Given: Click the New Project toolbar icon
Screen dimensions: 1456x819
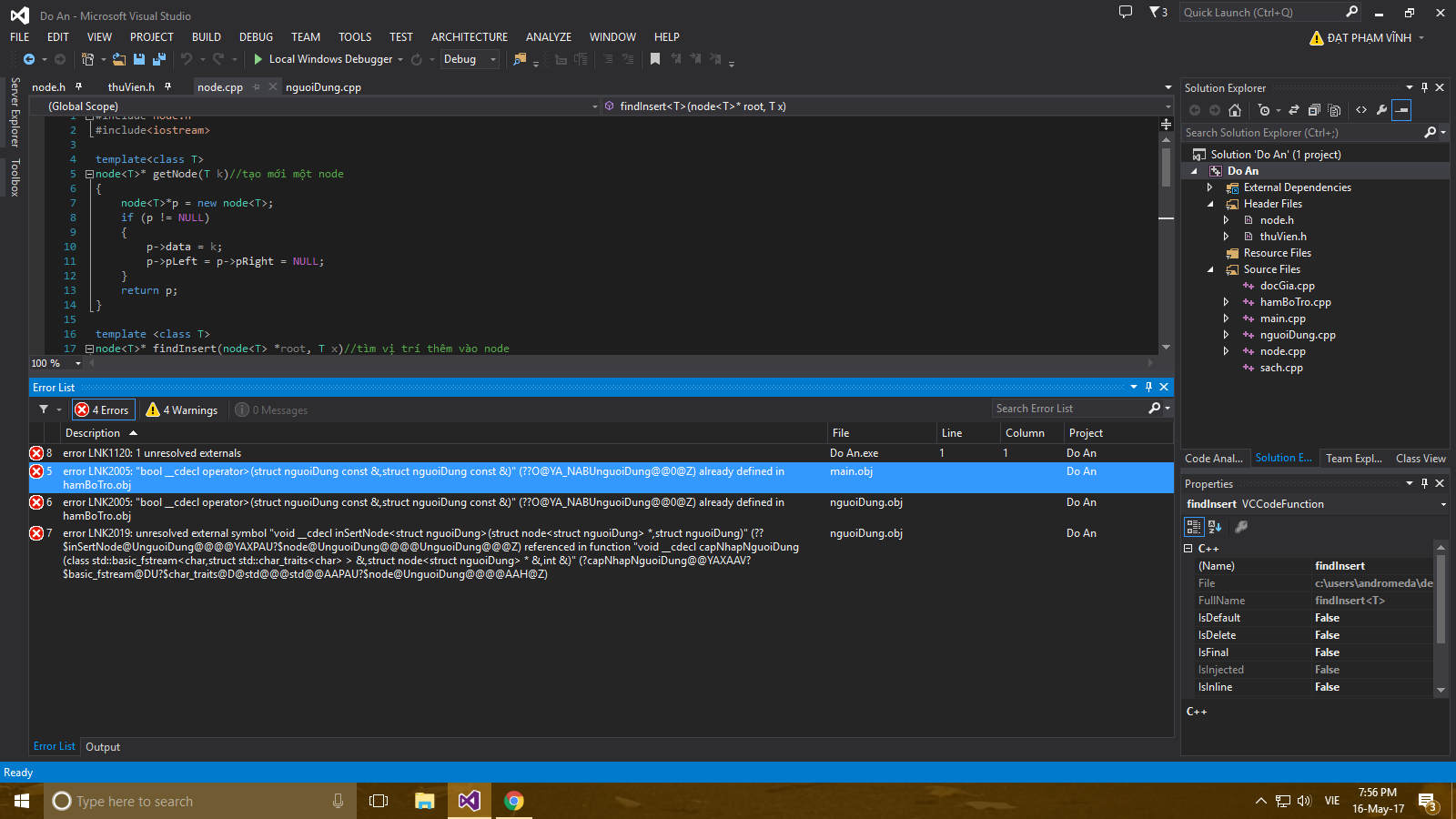Looking at the screenshot, I should [87, 59].
